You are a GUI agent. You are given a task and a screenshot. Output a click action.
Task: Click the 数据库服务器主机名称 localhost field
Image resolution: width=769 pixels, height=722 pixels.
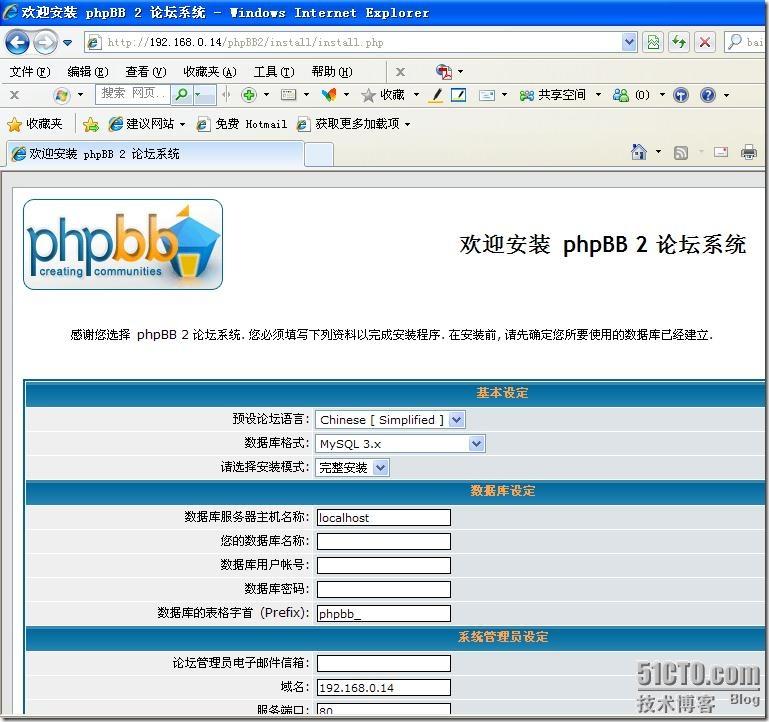click(x=384, y=517)
